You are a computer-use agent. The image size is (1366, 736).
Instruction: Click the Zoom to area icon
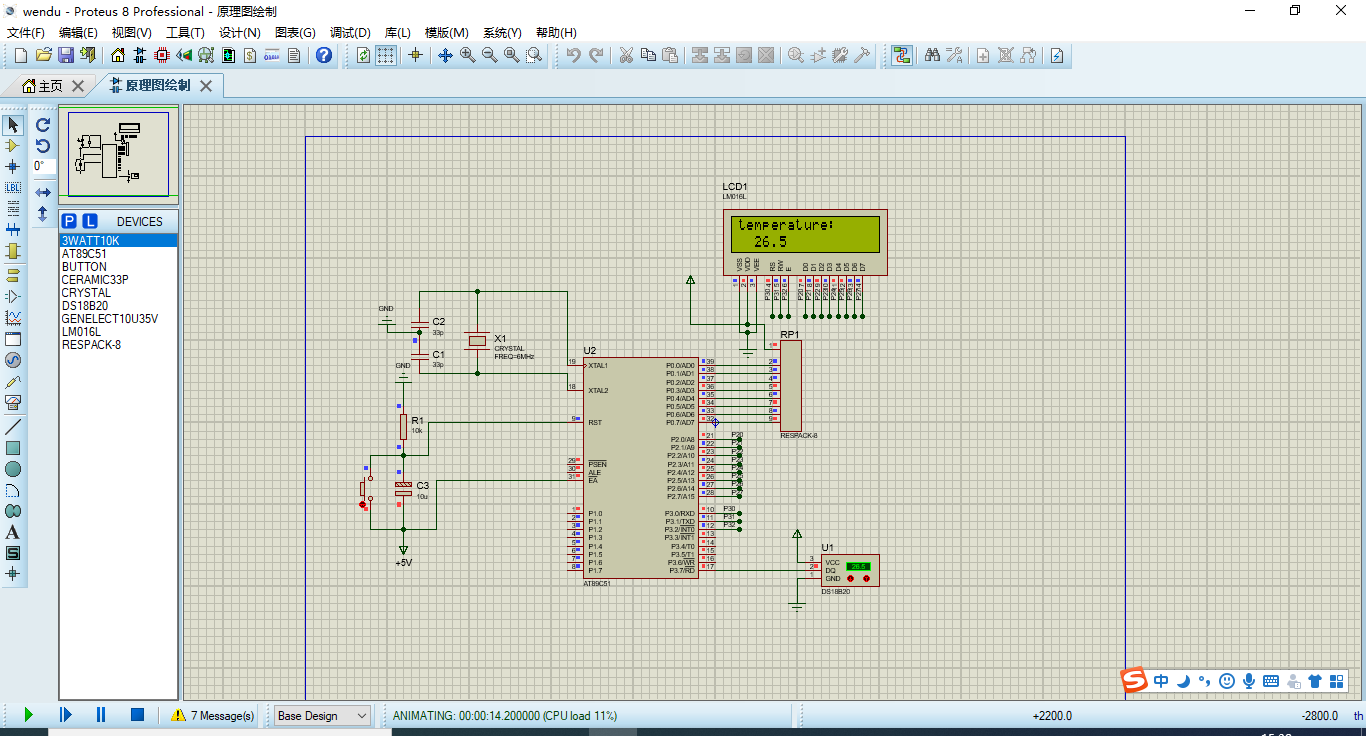click(534, 55)
